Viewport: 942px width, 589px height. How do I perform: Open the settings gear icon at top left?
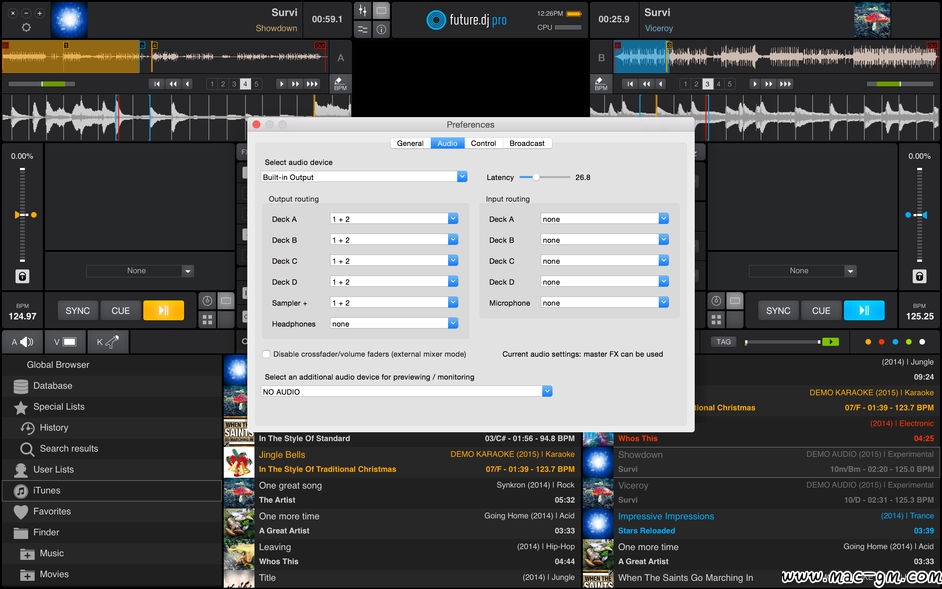click(x=26, y=27)
